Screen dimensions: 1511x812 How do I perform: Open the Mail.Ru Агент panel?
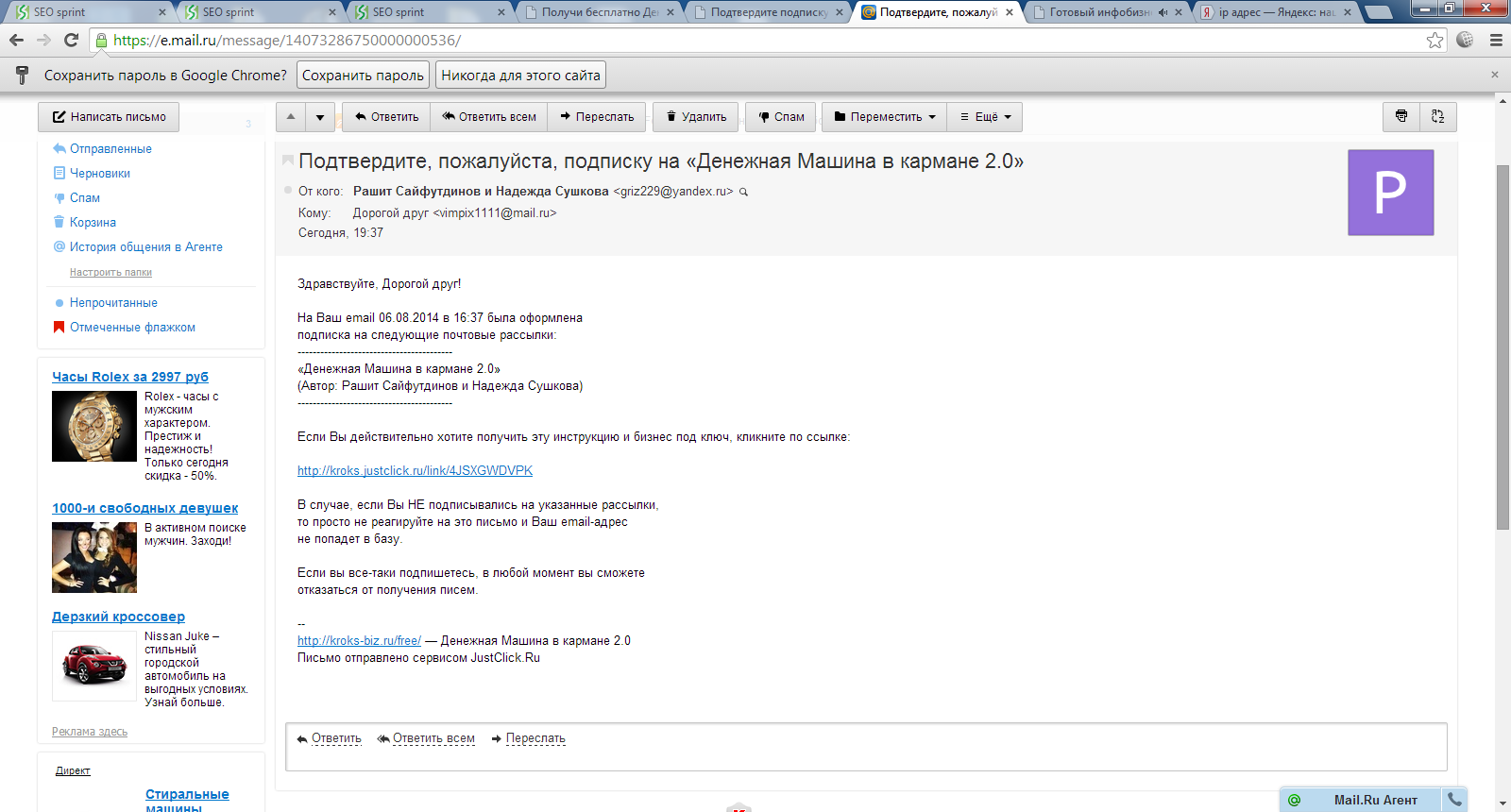1375,800
